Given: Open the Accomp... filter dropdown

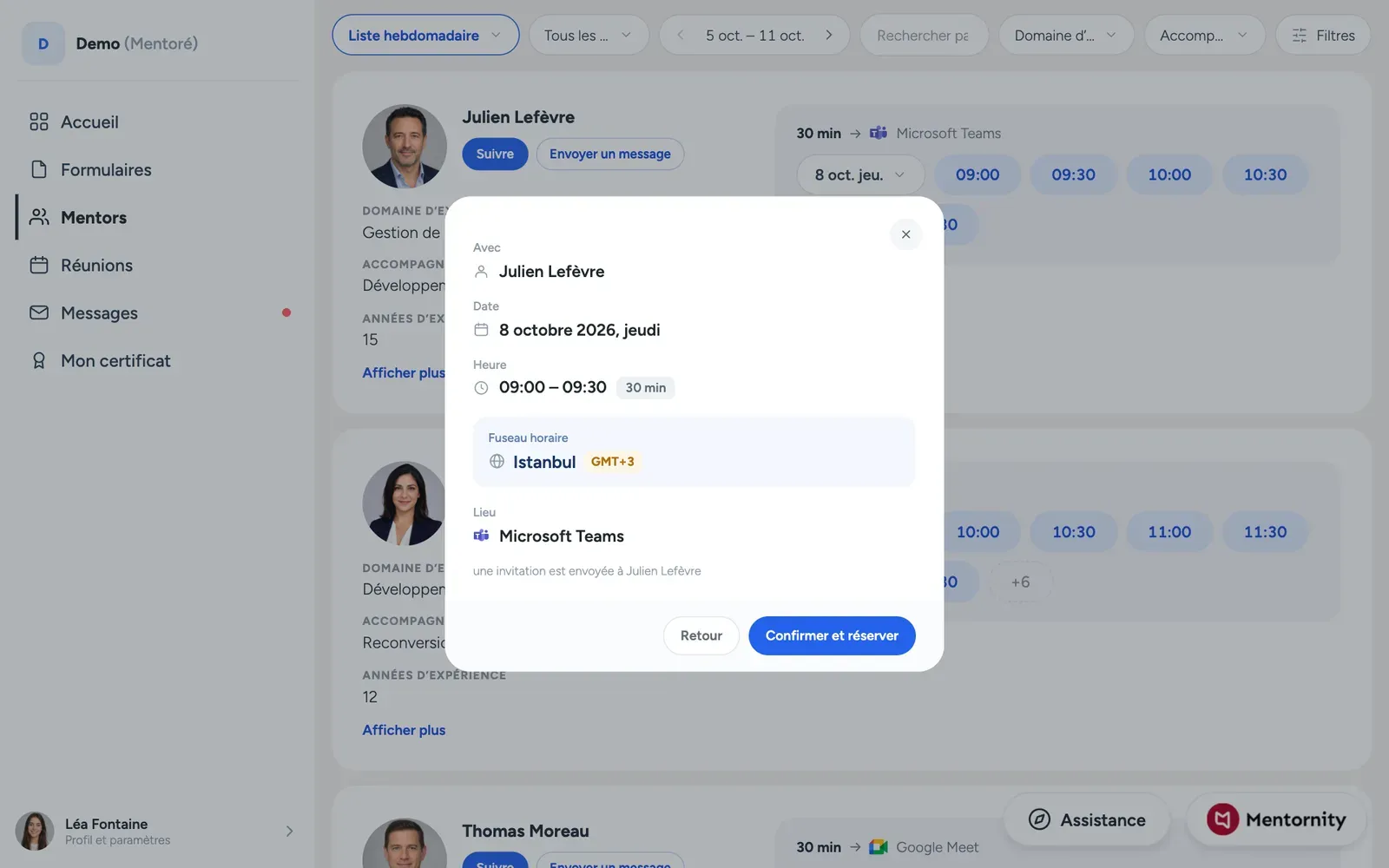Looking at the screenshot, I should tap(1204, 36).
